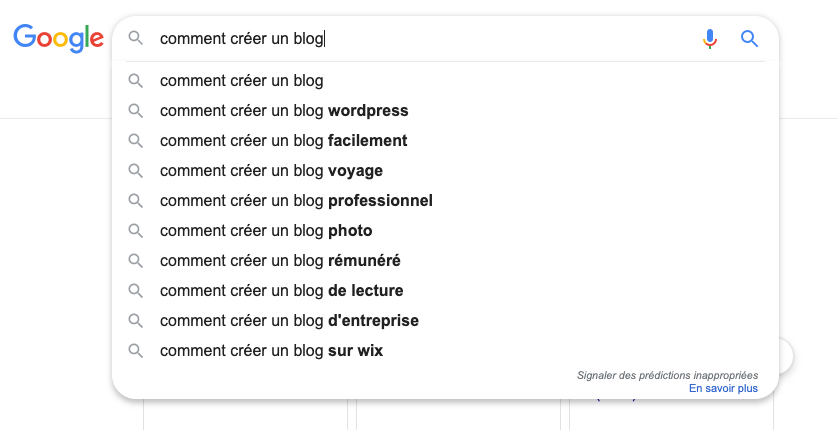838x430 pixels.
Task: Select the "comment créer un blog voyage" suggestion
Action: coord(271,171)
